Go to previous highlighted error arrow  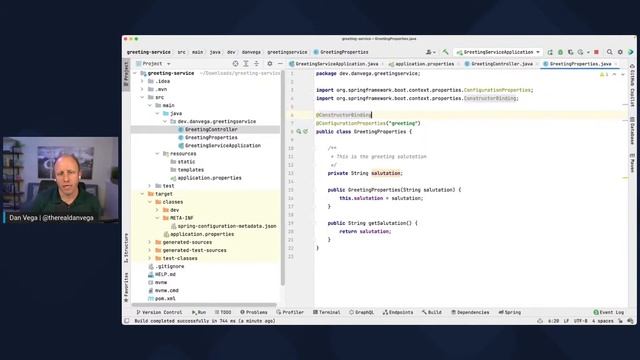click(614, 74)
